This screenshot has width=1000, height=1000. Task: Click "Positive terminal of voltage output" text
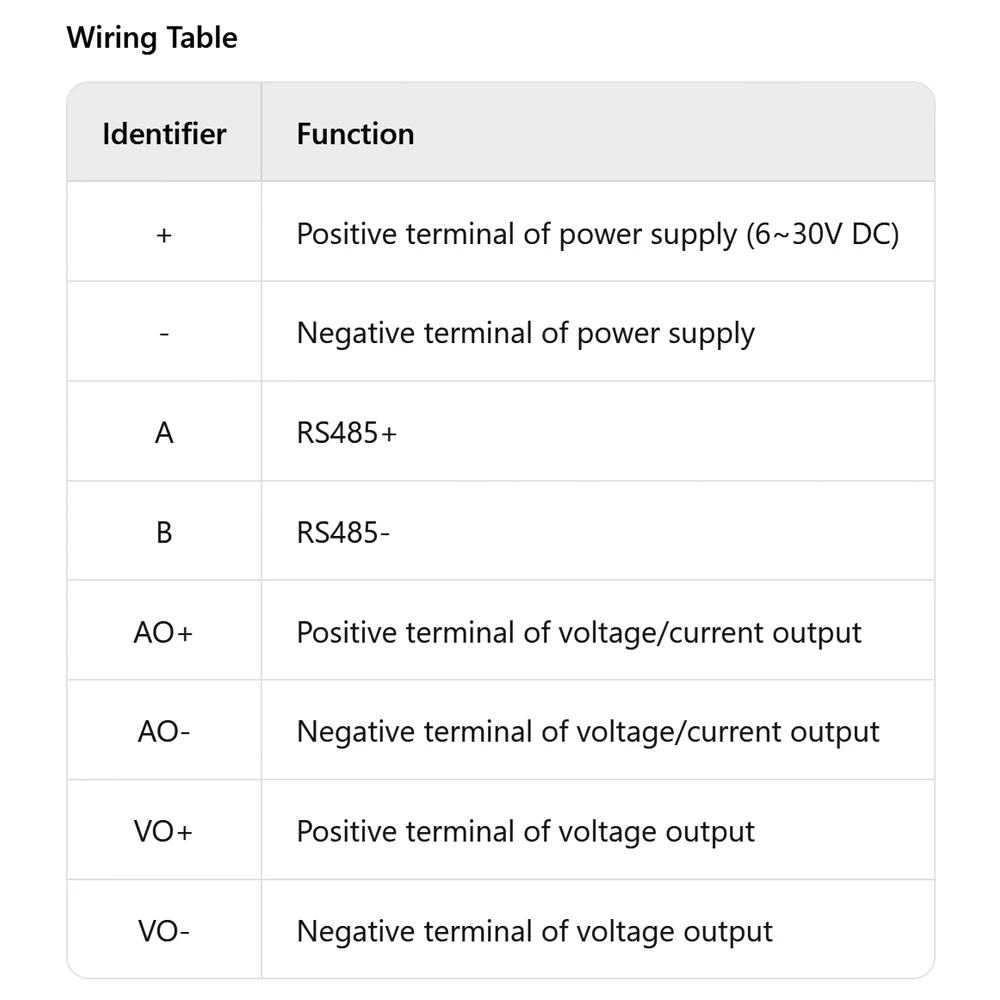(525, 832)
